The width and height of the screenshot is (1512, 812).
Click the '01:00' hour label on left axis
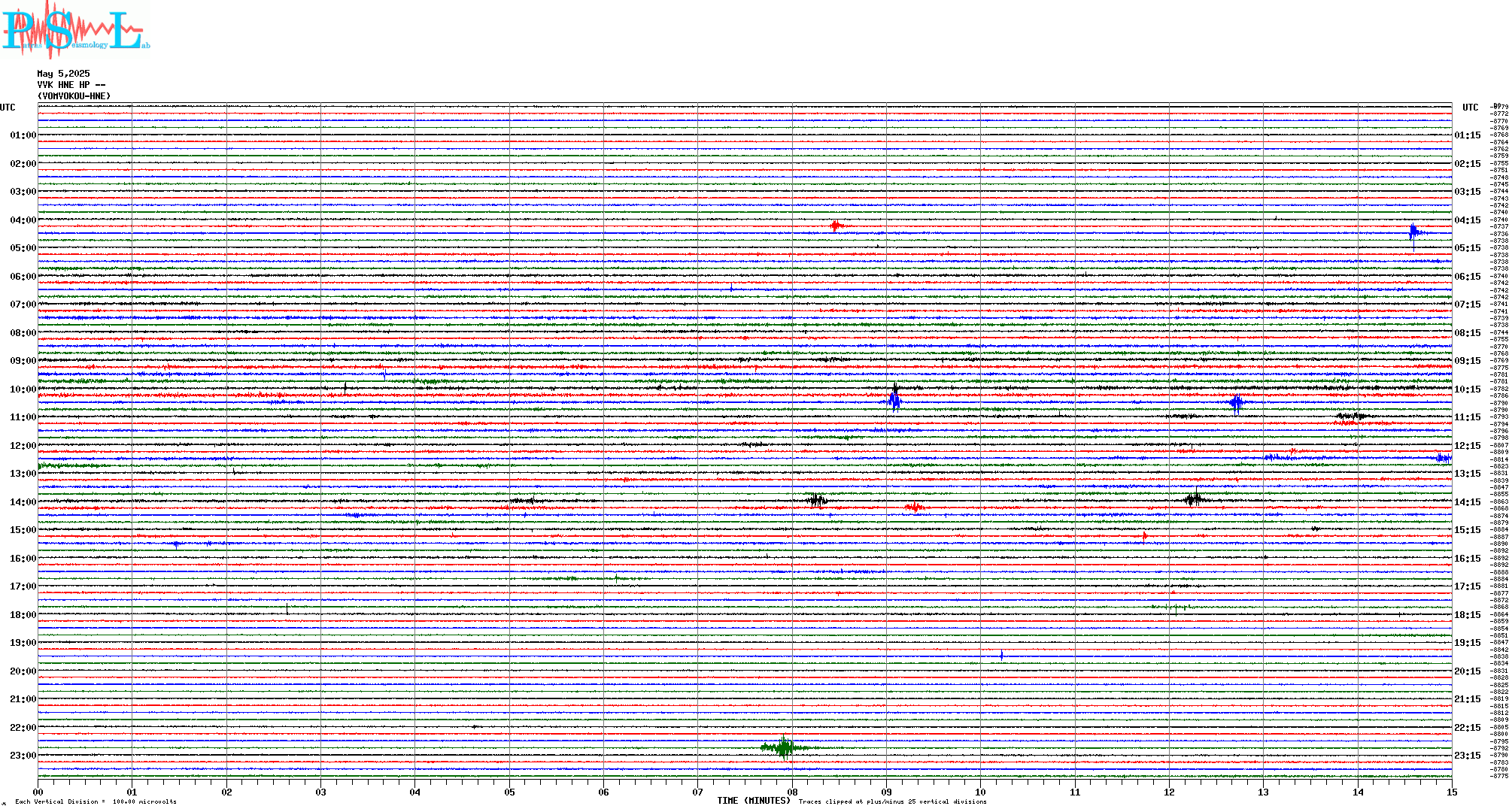(23, 135)
